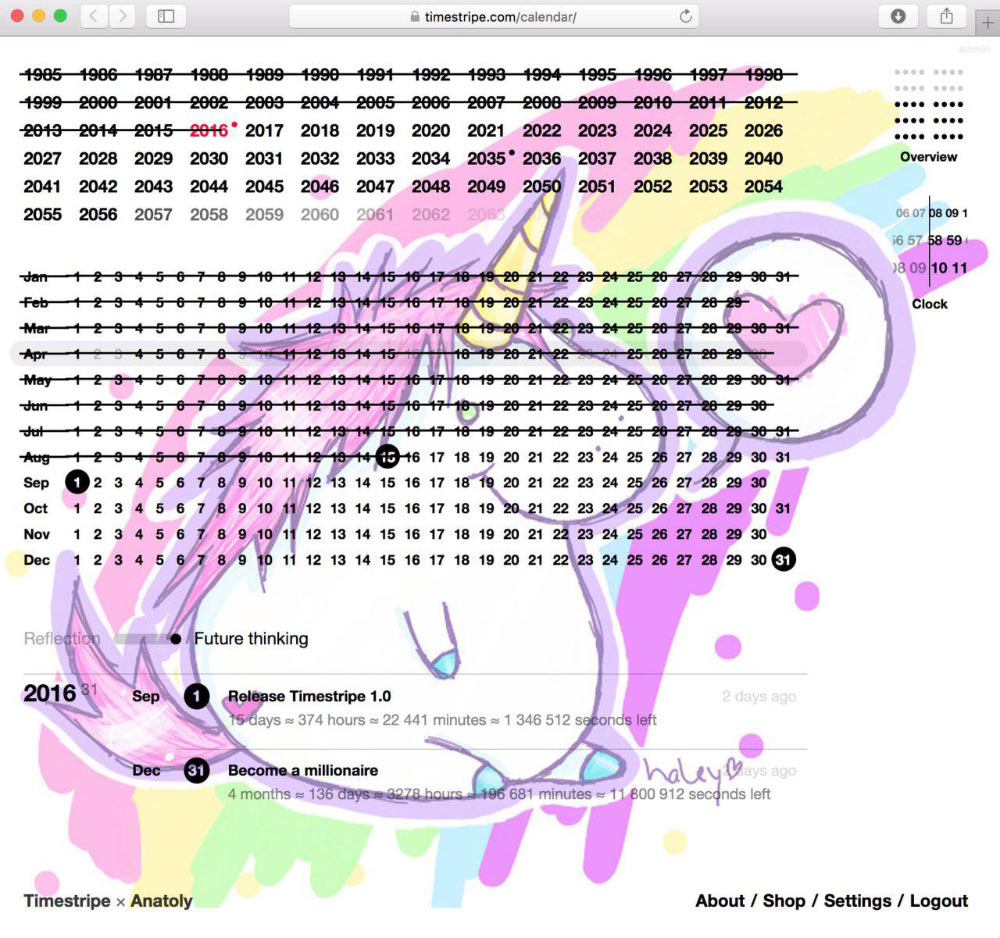
Task: Open a new tab with plus button
Action: point(988,25)
